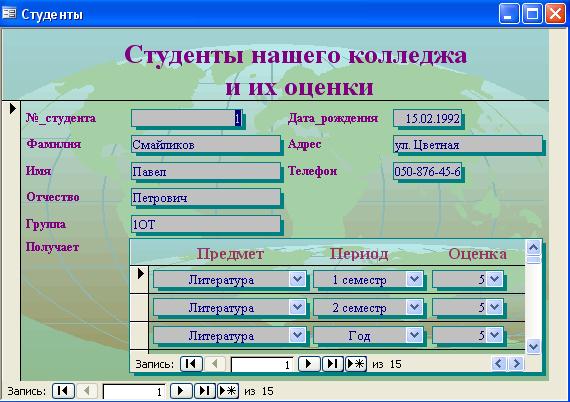Viewport: 570px width, 402px height.
Task: Click the Группа field with 1ОТ
Action: 206,224
